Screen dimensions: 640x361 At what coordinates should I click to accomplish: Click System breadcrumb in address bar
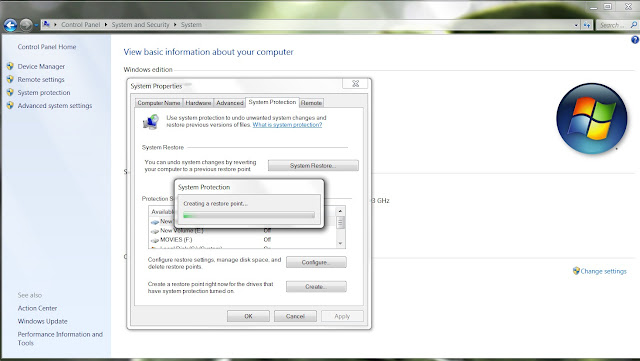pyautogui.click(x=191, y=25)
